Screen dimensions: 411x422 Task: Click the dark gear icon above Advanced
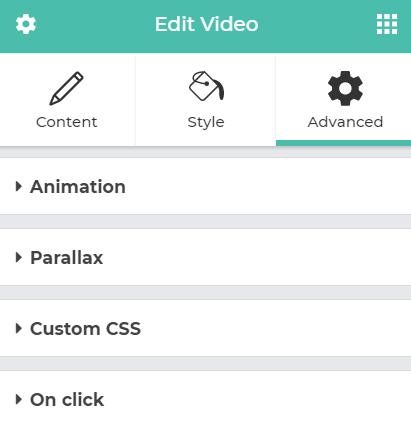(x=345, y=88)
